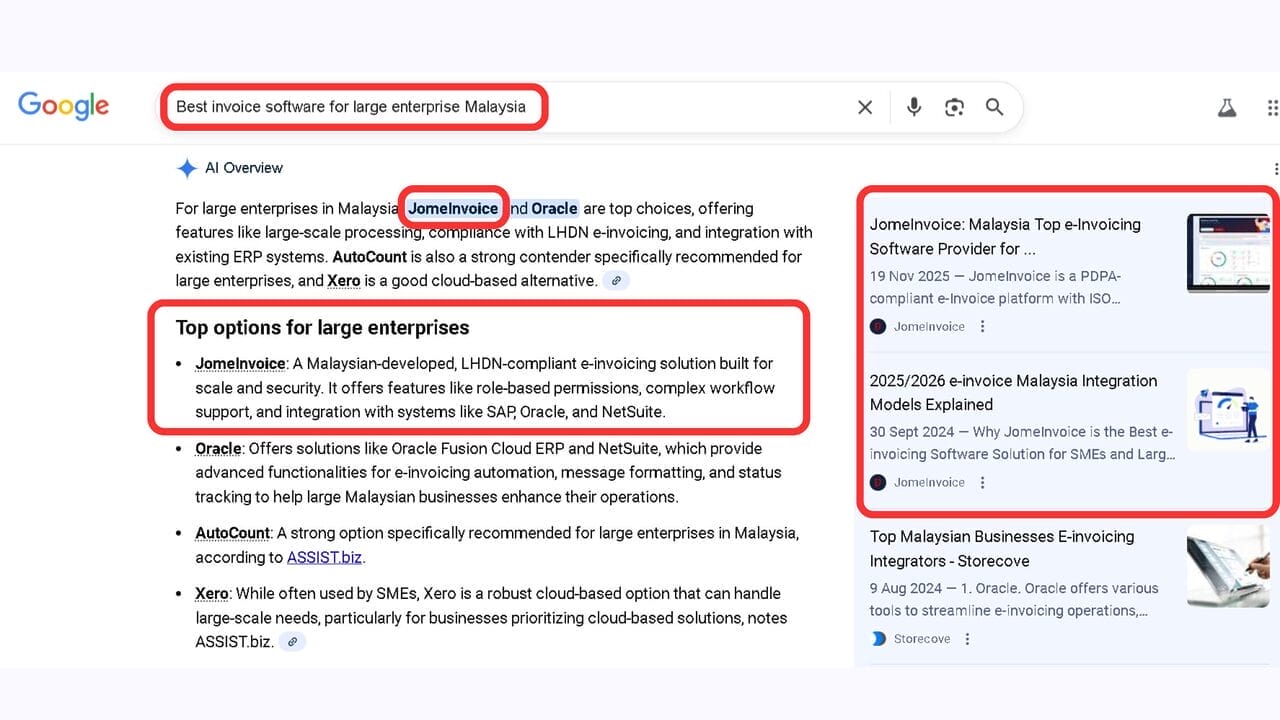Image resolution: width=1280 pixels, height=720 pixels.
Task: Click source link icon after ASSIST.biz bullet
Action: (292, 642)
